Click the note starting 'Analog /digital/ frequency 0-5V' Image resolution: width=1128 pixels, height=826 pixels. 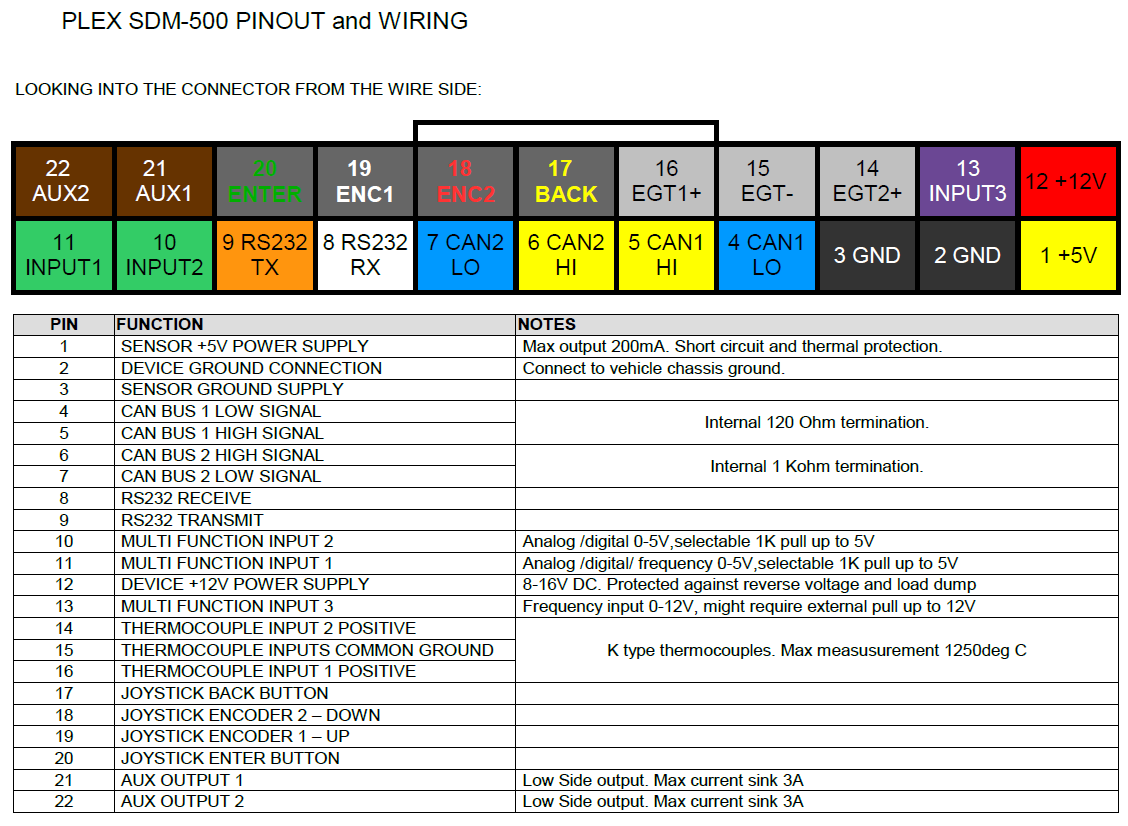(x=740, y=563)
